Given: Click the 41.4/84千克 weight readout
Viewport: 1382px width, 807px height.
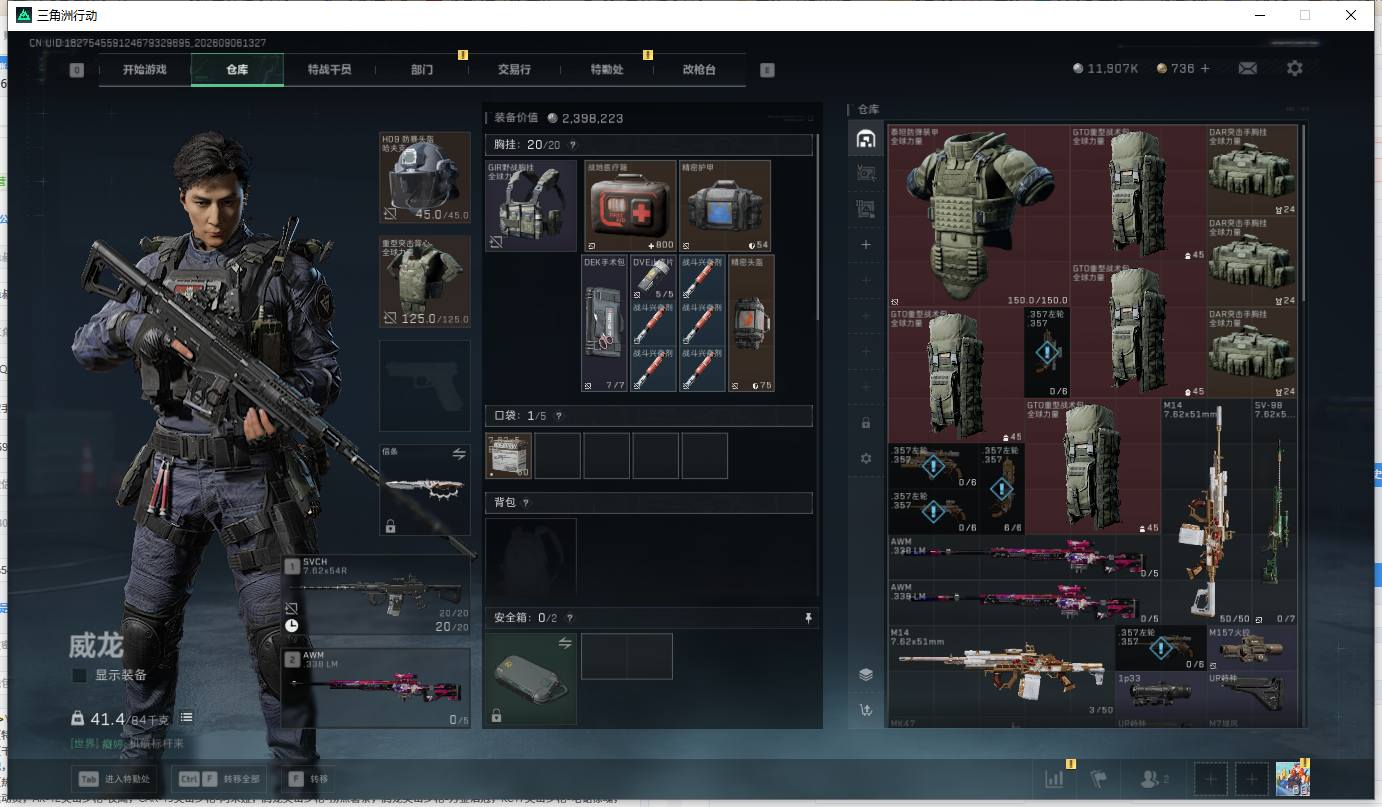Looking at the screenshot, I should tap(122, 719).
